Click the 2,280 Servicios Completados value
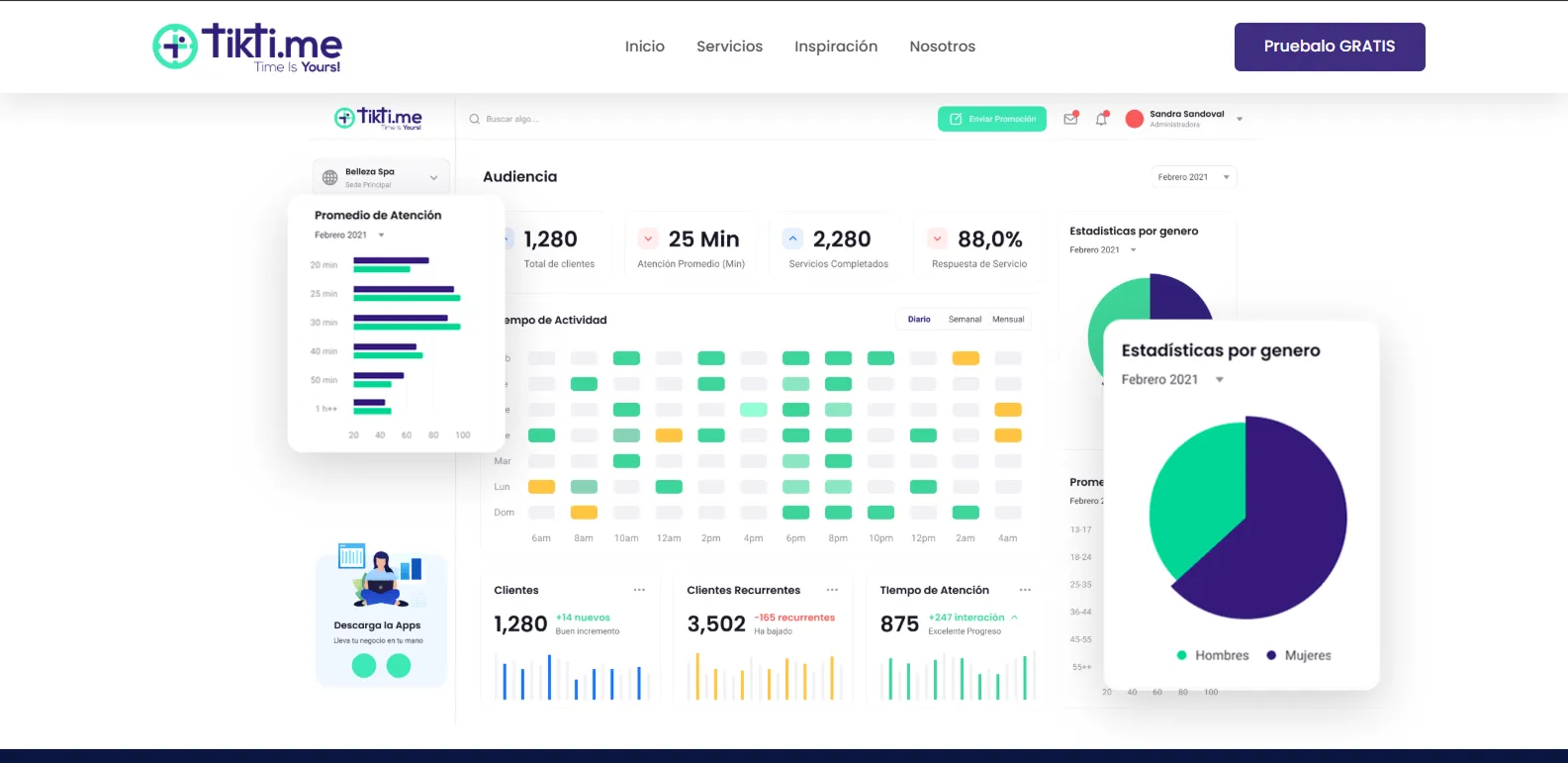Viewport: 1568px width, 763px height. point(842,238)
